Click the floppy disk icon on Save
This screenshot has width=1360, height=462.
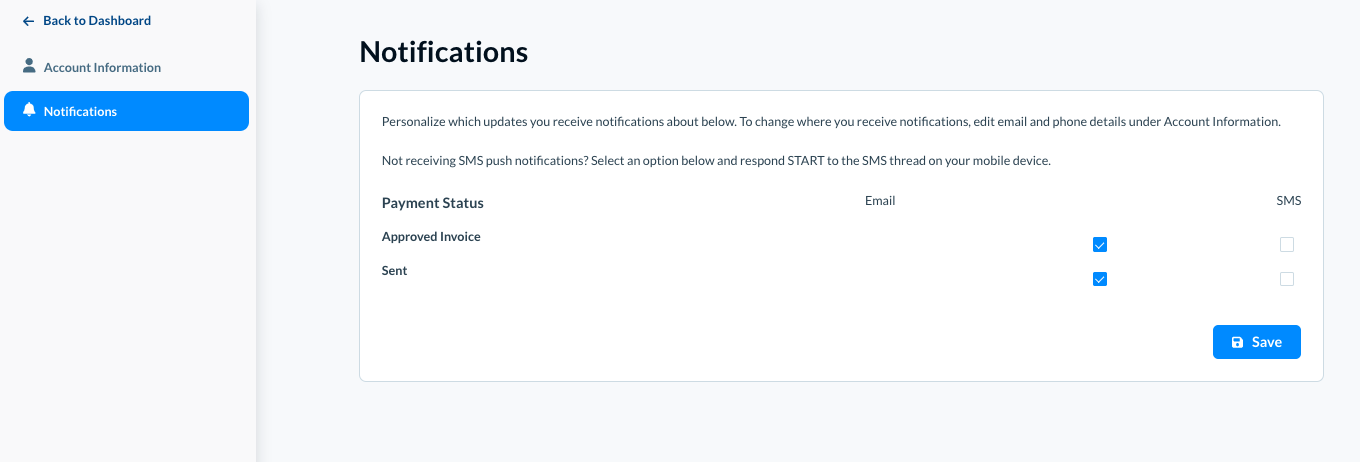(1237, 342)
